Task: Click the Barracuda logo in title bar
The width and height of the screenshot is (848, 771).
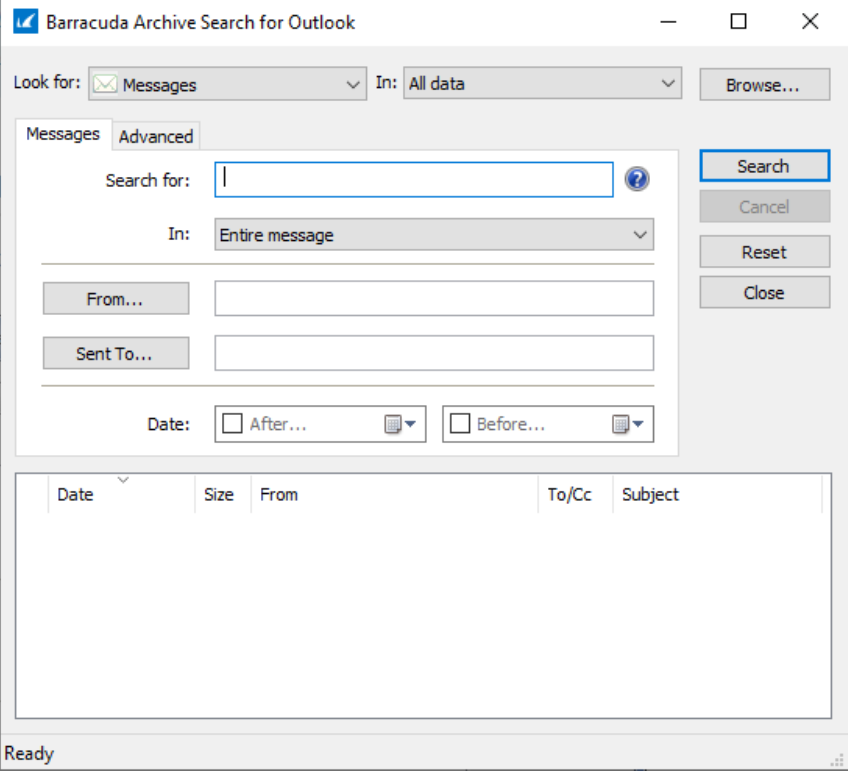Action: pyautogui.click(x=25, y=22)
